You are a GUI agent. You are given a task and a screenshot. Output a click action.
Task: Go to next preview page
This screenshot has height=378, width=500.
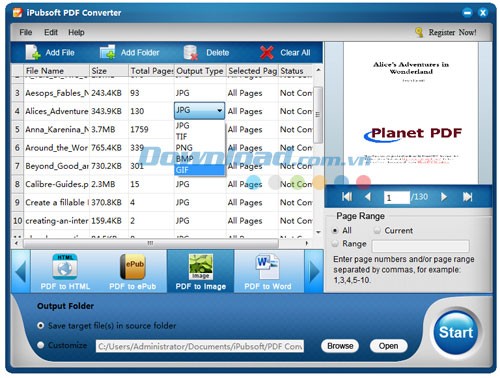[x=444, y=197]
